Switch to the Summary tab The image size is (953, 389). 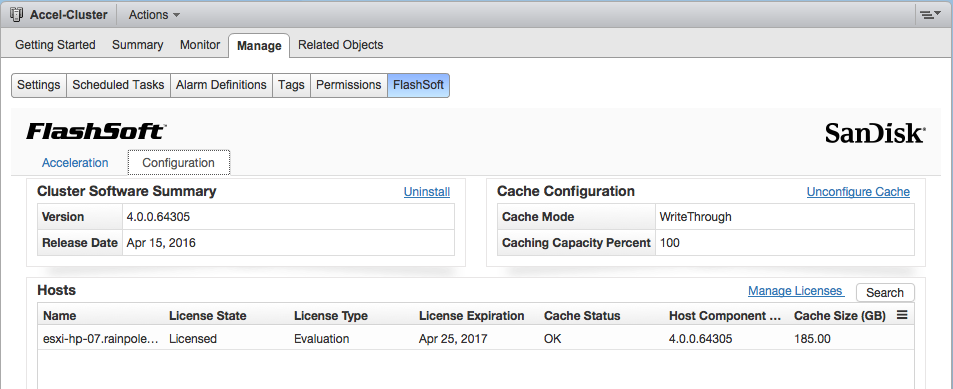click(x=137, y=45)
